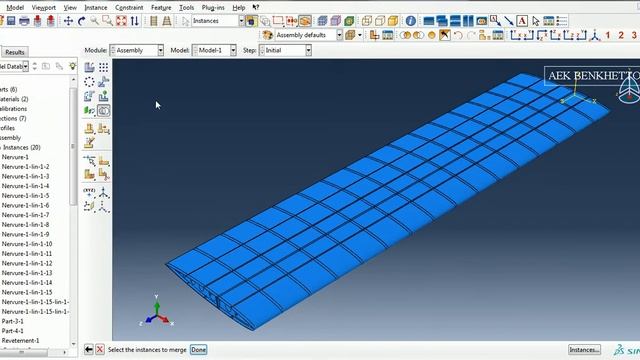Select the Magnify view tool
Viewport: 640px width, 360px height.
95,21
